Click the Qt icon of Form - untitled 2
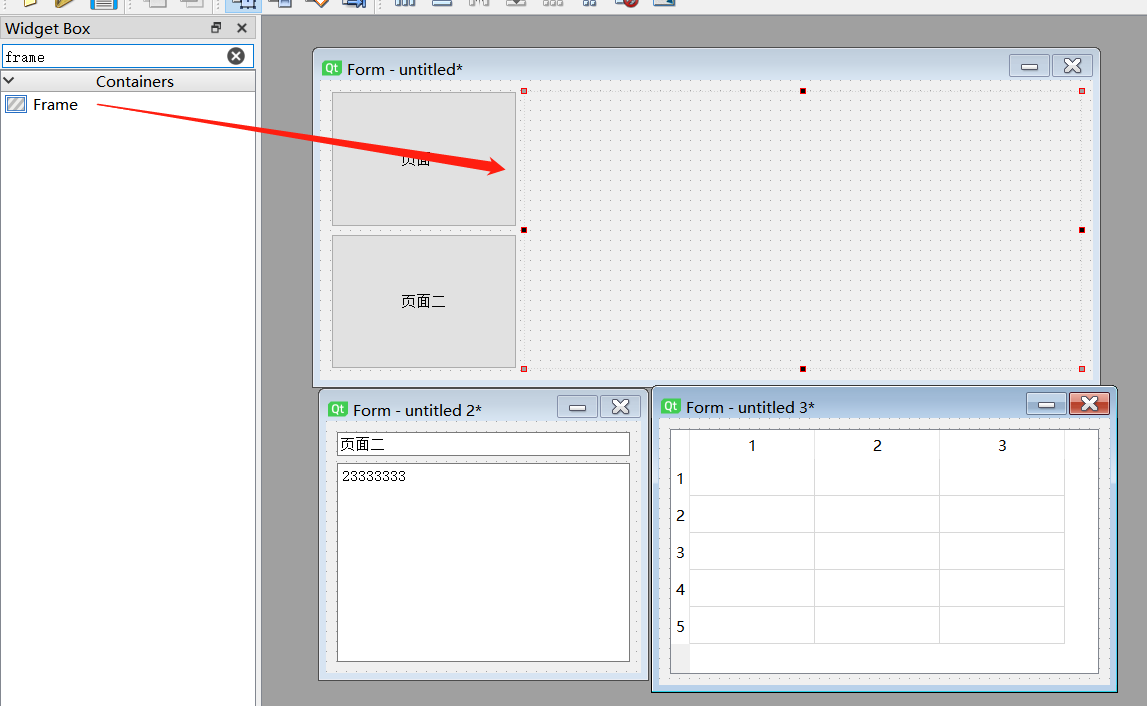Image resolution: width=1147 pixels, height=706 pixels. pos(337,409)
